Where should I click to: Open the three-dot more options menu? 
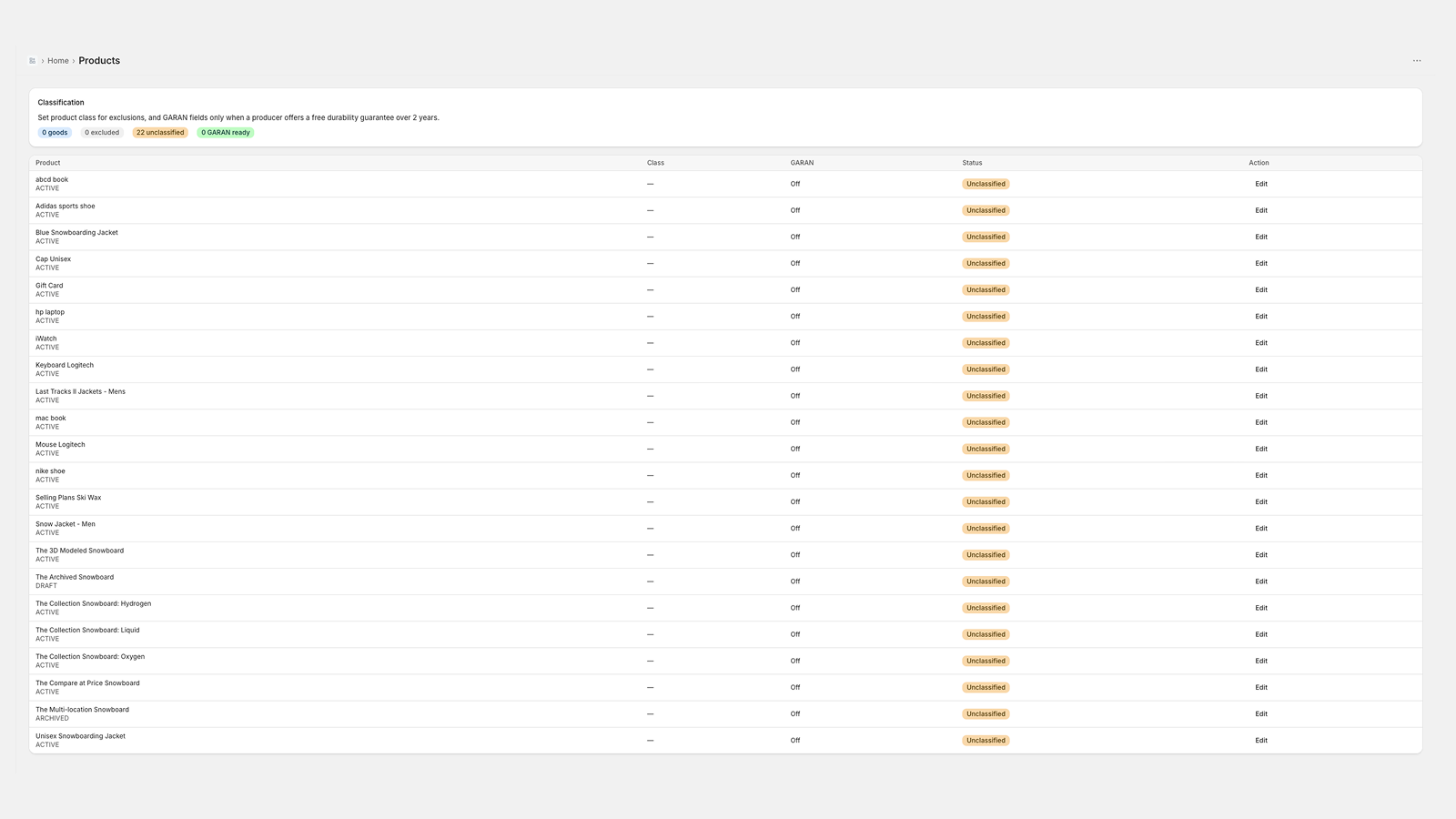1417,61
